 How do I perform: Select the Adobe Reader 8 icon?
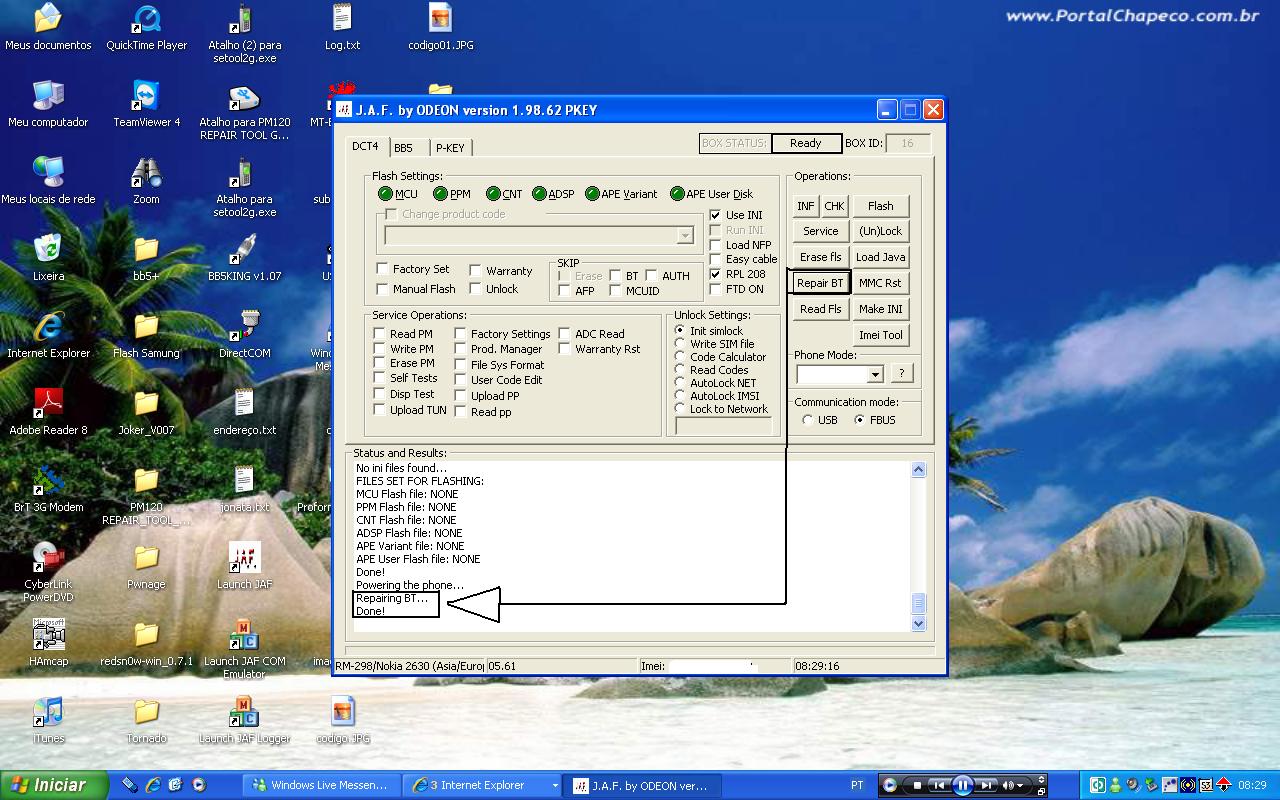click(x=48, y=412)
